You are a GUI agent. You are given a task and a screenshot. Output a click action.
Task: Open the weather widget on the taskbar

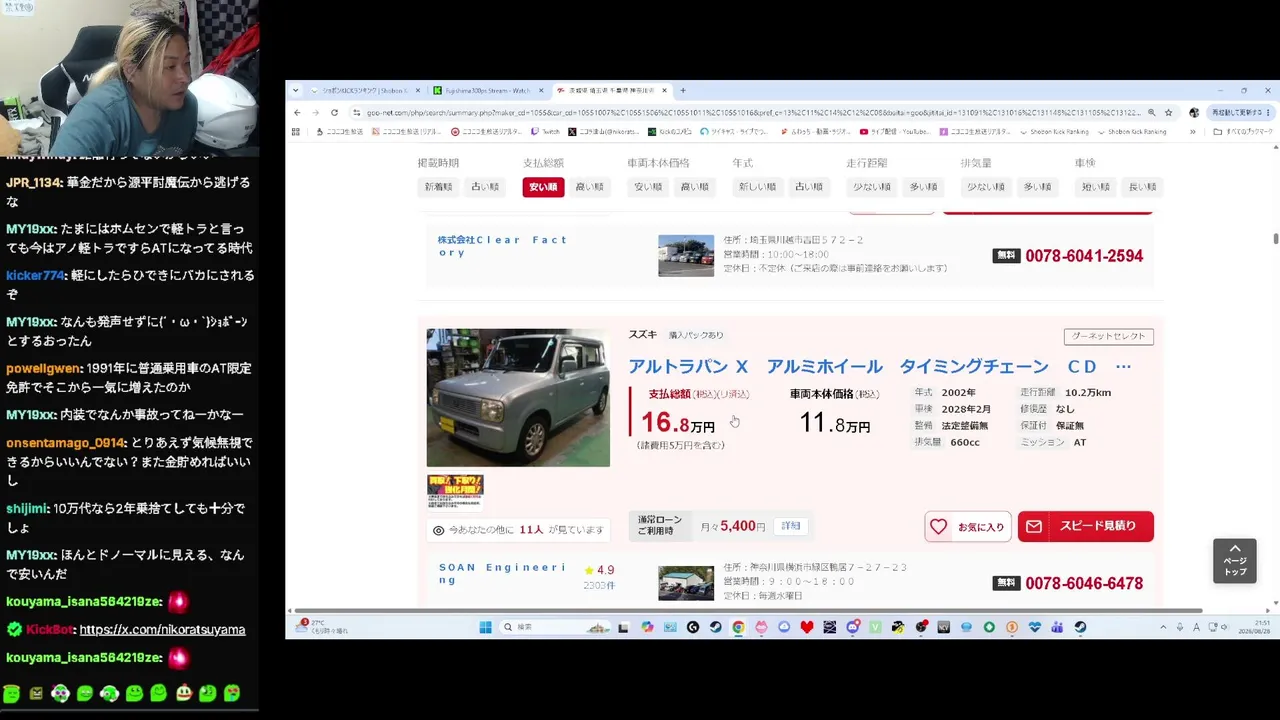pos(323,627)
